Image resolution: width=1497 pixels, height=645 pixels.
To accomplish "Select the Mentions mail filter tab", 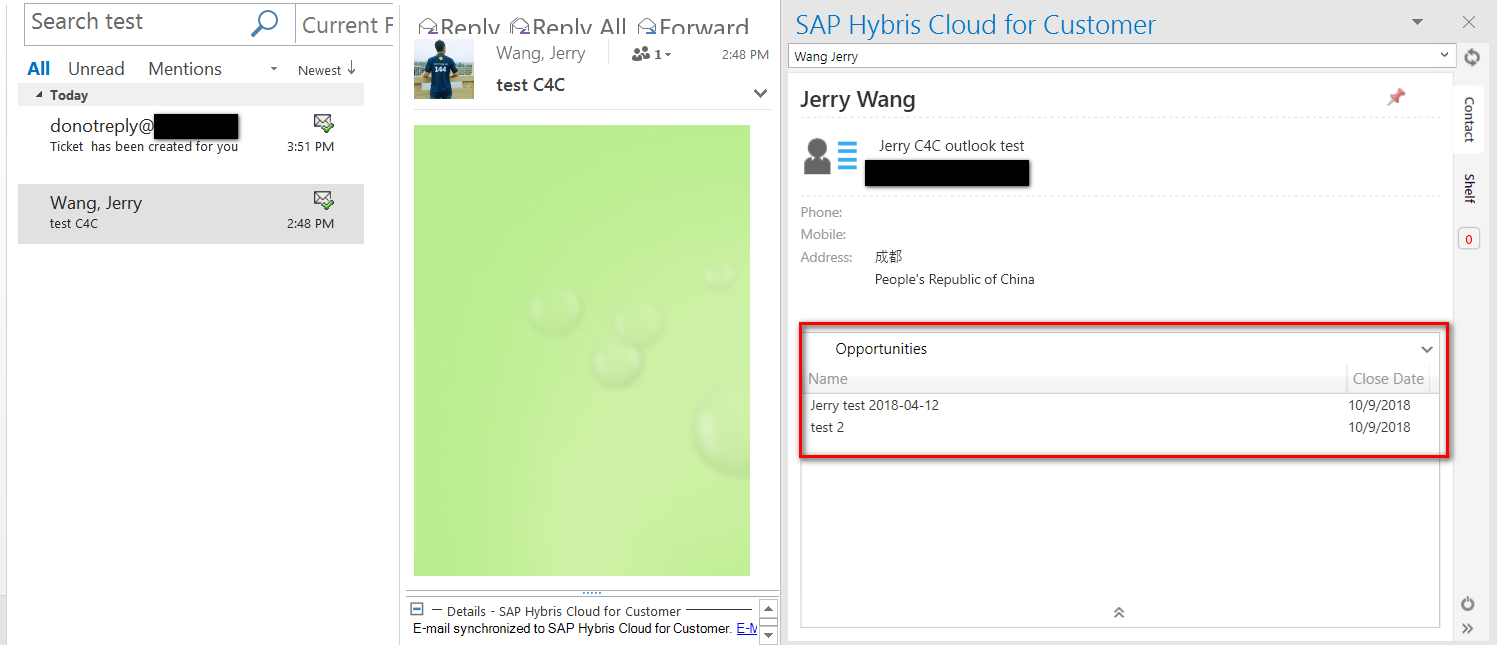I will click(x=185, y=69).
